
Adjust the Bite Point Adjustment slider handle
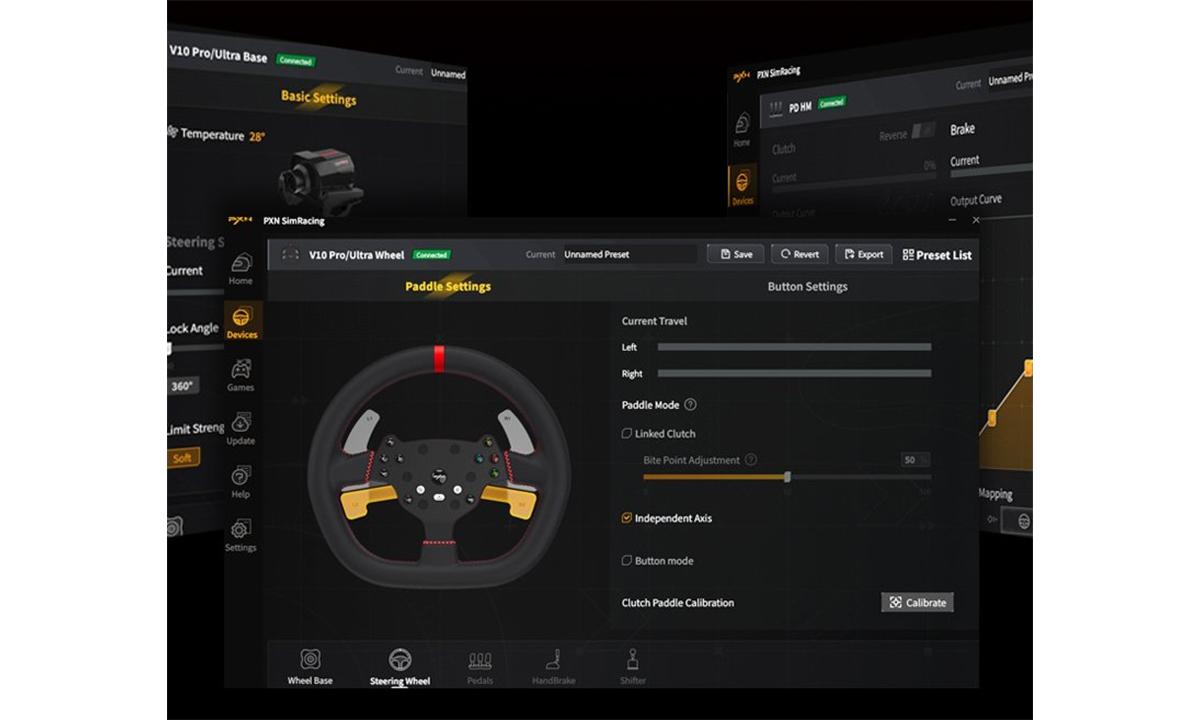pyautogui.click(x=788, y=478)
